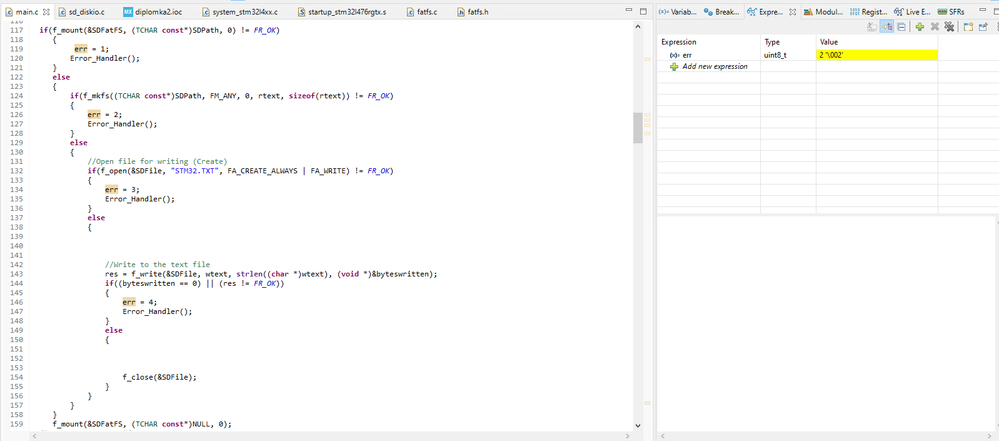Click Show Type Names toolbar icon

point(872,27)
